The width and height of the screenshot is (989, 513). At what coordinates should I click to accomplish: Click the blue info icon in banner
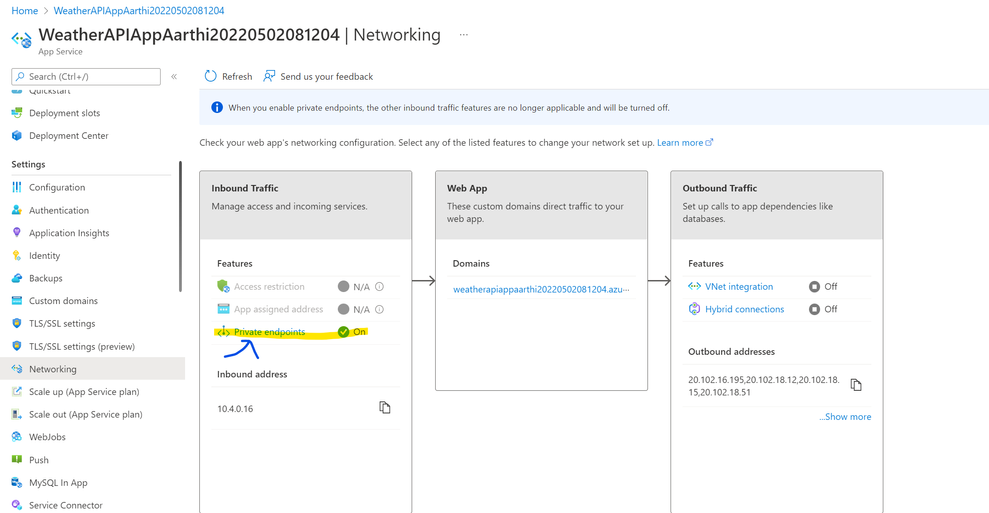pyautogui.click(x=216, y=107)
